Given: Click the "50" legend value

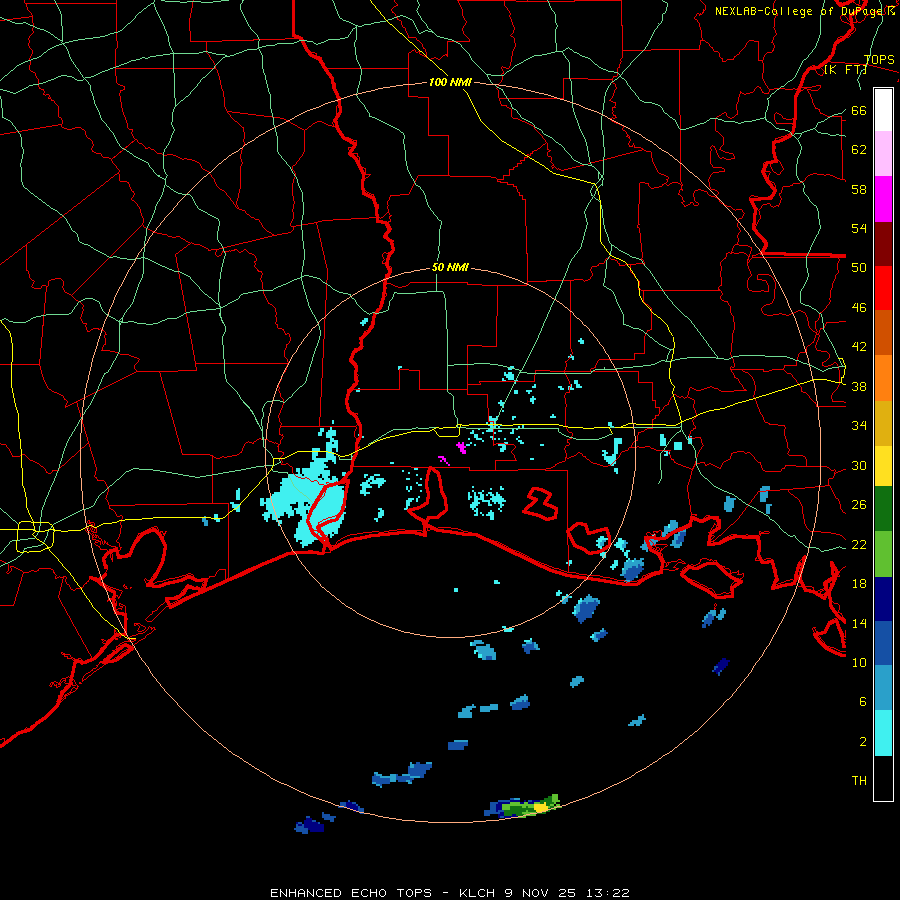Looking at the screenshot, I should coord(859,267).
